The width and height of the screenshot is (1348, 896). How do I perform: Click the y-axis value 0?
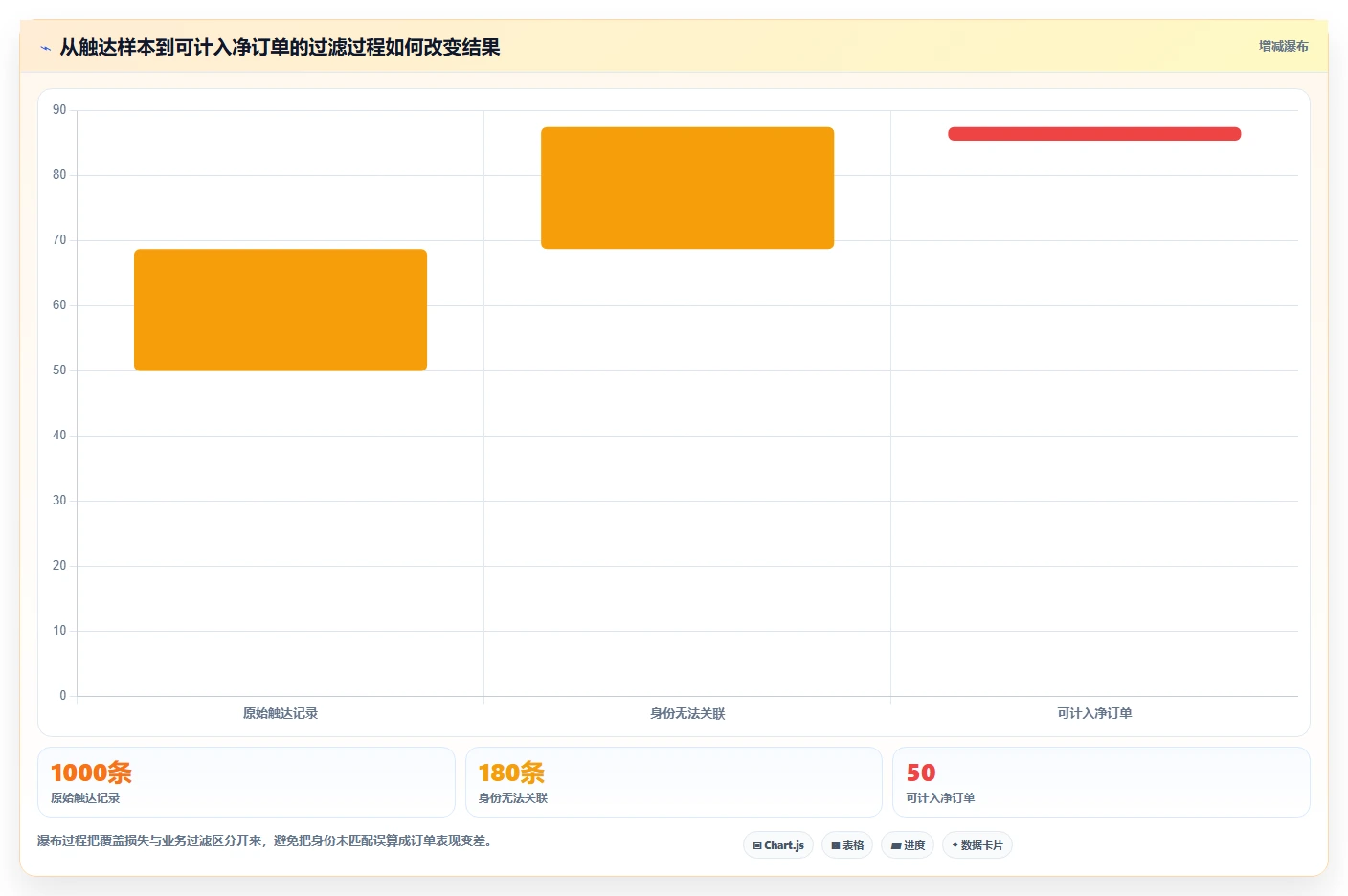tap(63, 696)
